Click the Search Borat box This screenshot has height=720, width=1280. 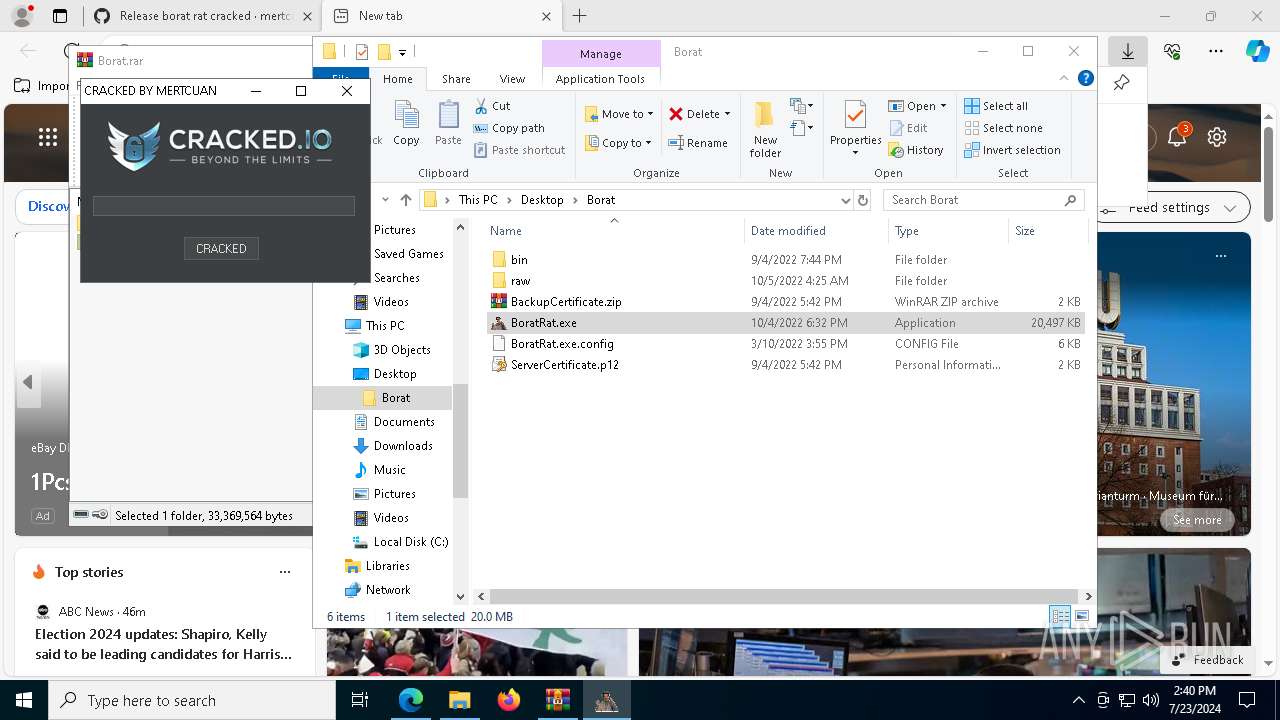tap(983, 200)
